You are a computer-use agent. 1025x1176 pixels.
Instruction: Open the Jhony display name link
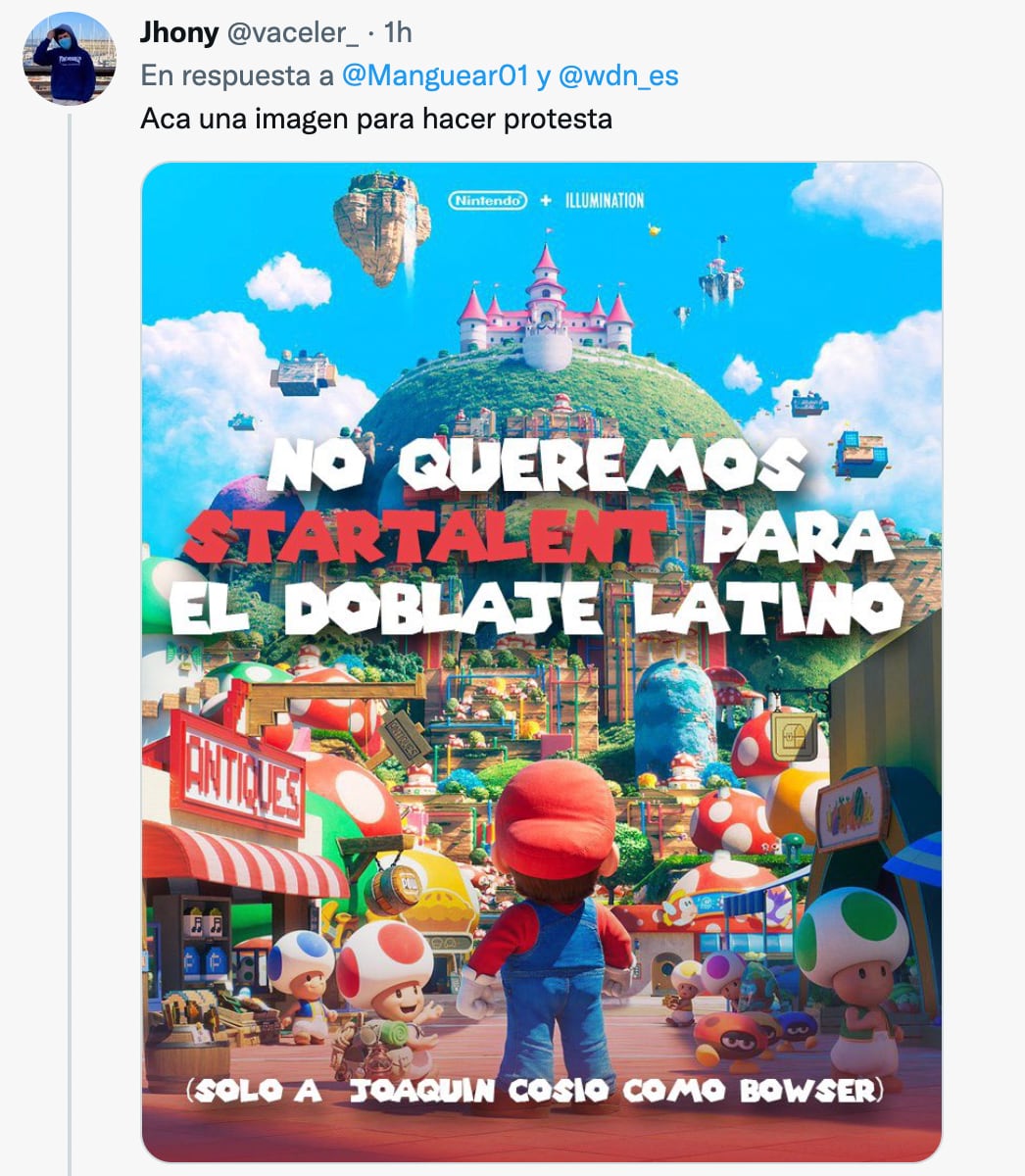(179, 32)
